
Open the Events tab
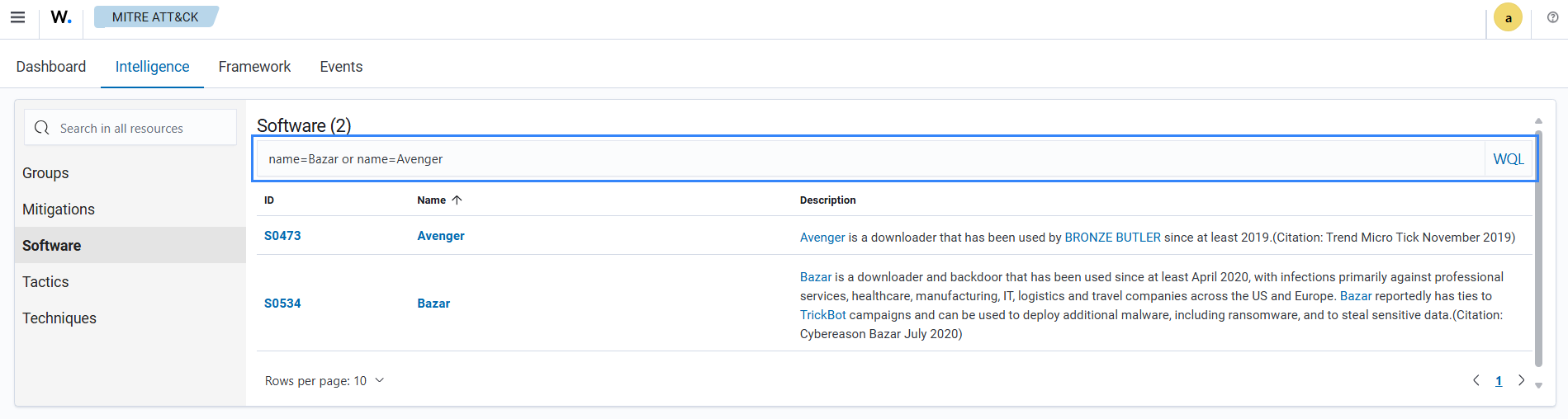click(341, 67)
